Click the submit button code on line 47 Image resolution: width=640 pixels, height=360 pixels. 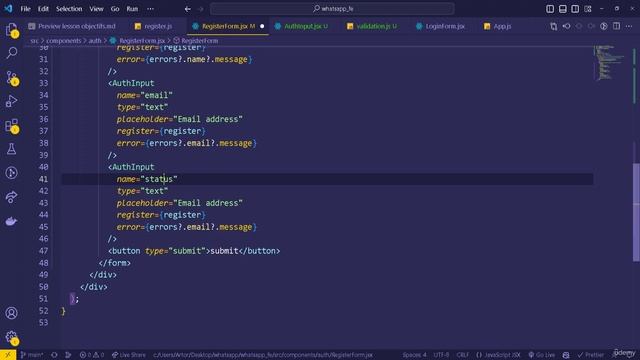click(x=194, y=251)
